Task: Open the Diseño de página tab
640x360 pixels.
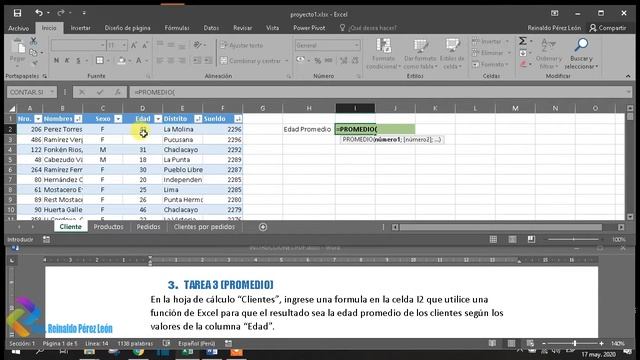Action: (x=127, y=28)
